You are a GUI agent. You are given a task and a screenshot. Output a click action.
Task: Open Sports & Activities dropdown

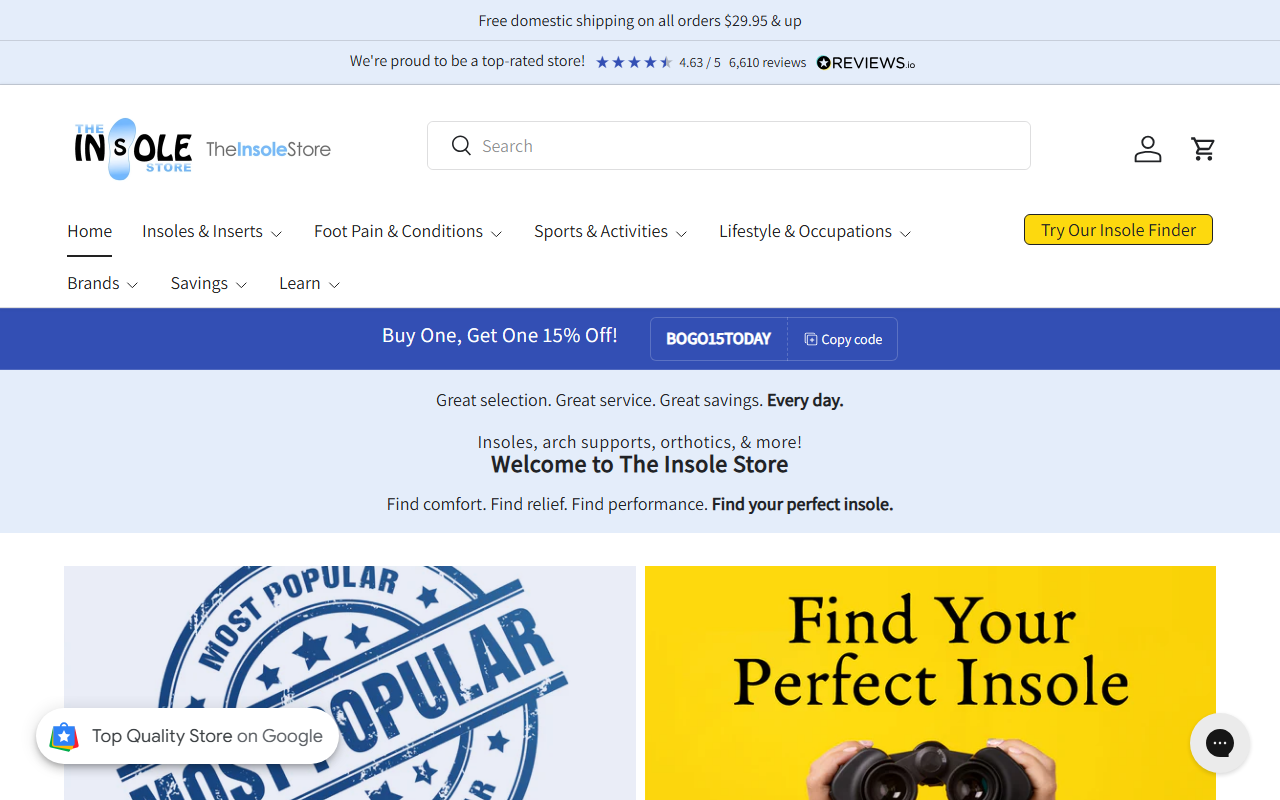tap(611, 231)
